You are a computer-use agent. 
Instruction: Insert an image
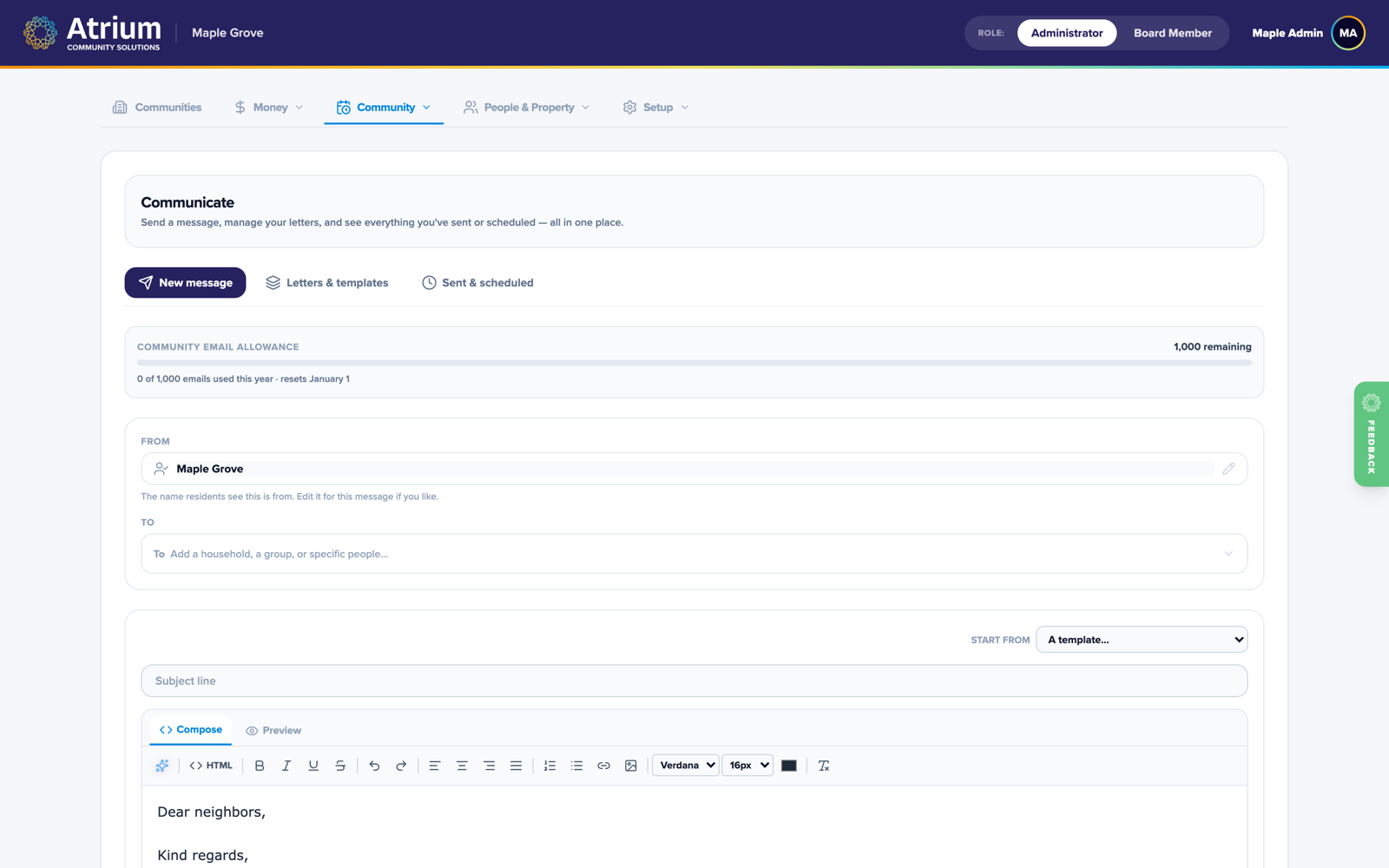631,766
